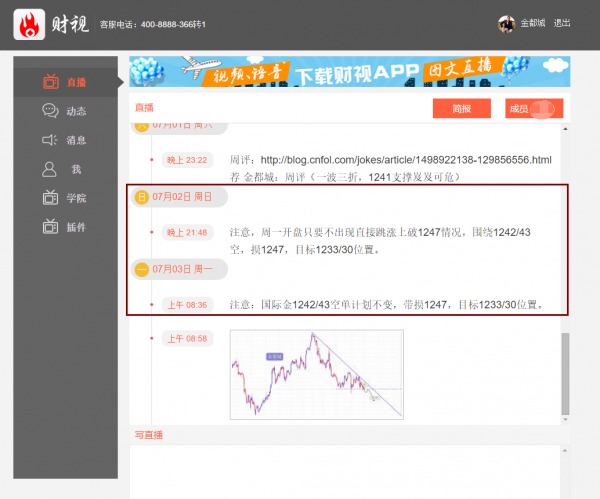Open 动态 chat bubble in sidebar

tap(65, 111)
